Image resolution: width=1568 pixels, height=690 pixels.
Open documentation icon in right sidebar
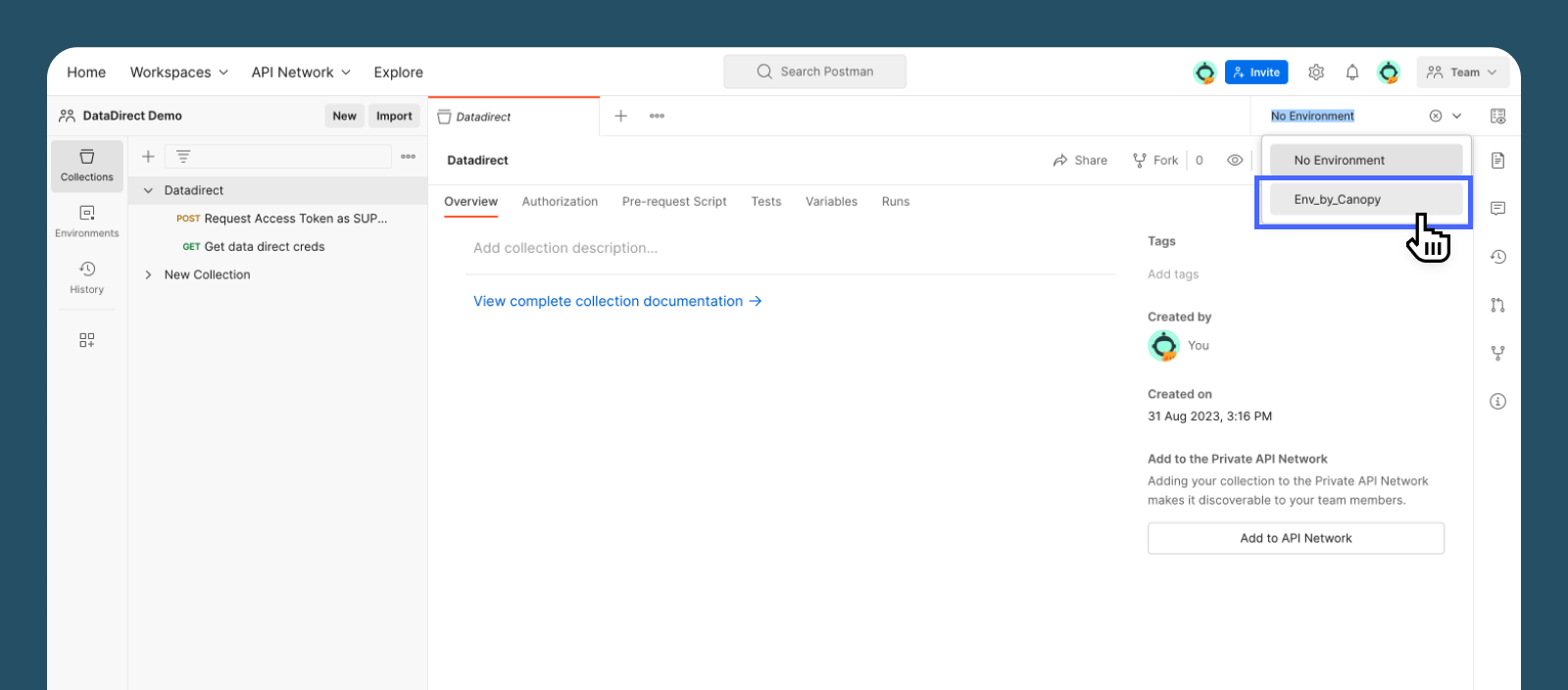(1497, 160)
